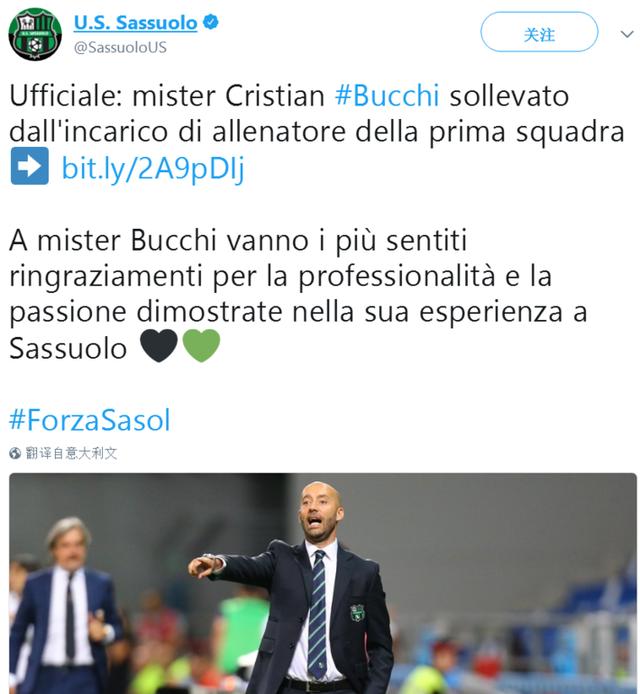Click the first paragraph of tweet text
Screen dimensions: 640x694
[316, 132]
